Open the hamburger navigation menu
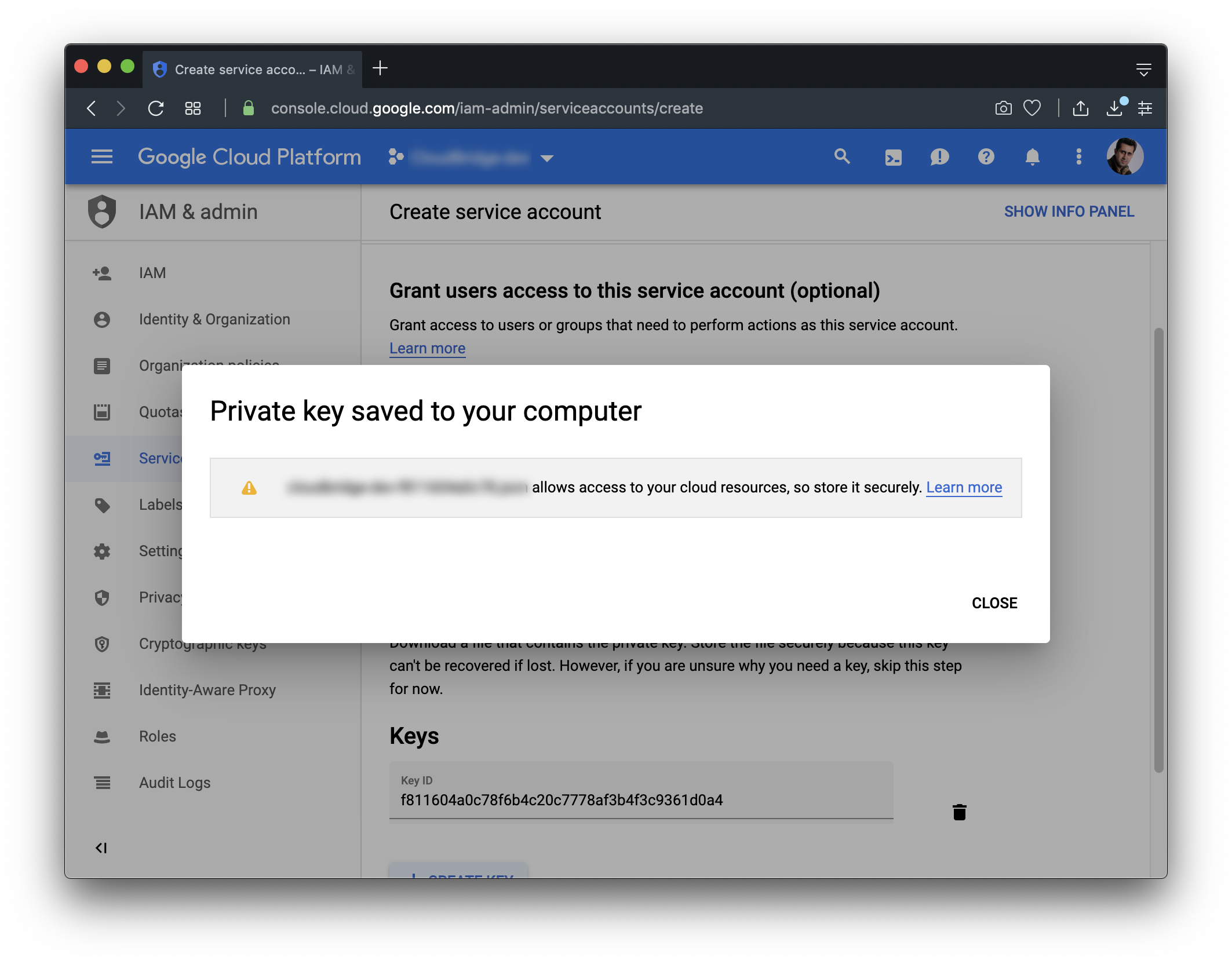The image size is (1232, 964). (x=102, y=156)
